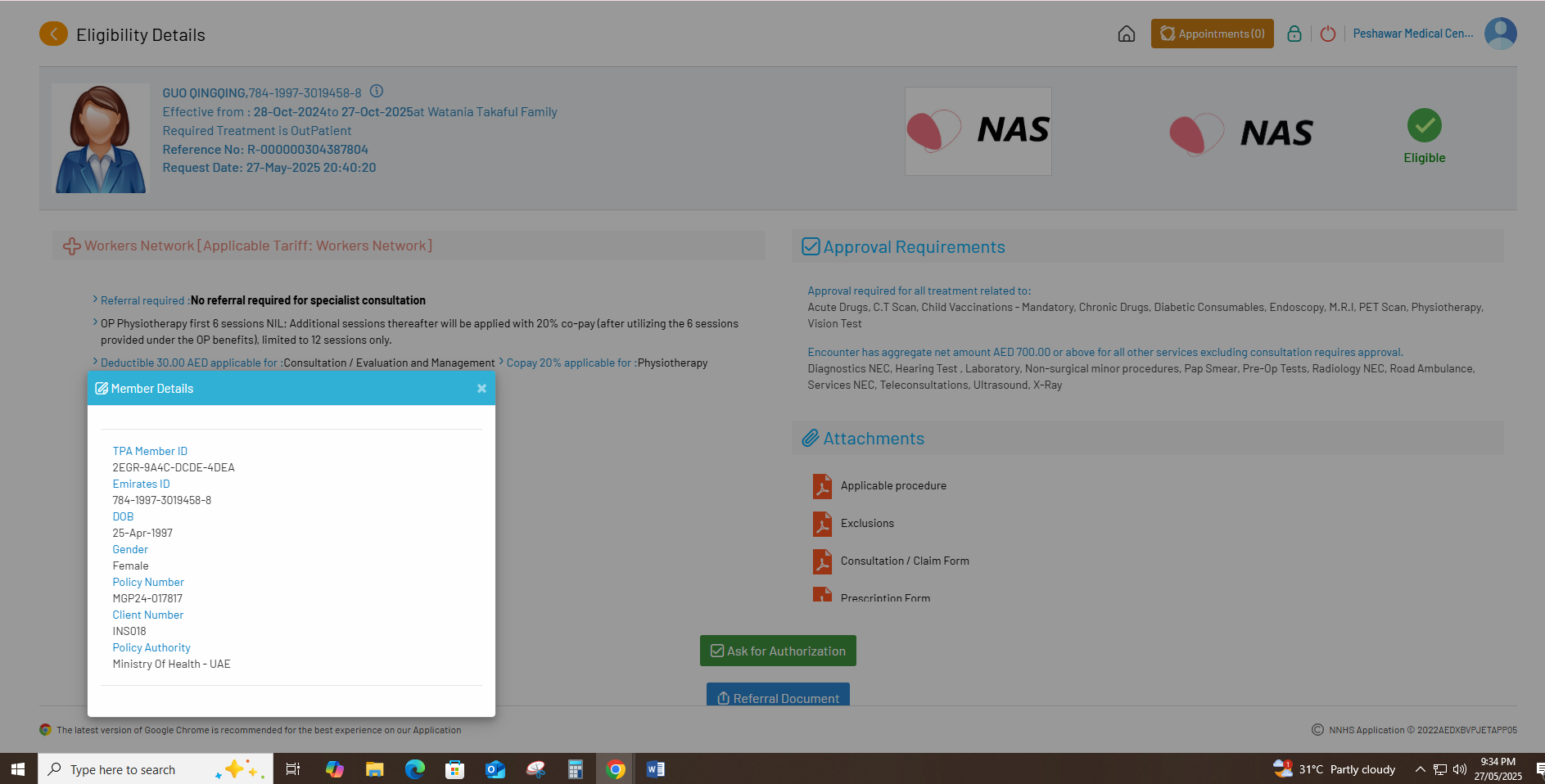This screenshot has height=784, width=1545.
Task: Open the Applicable procedure attachment link
Action: click(x=893, y=486)
